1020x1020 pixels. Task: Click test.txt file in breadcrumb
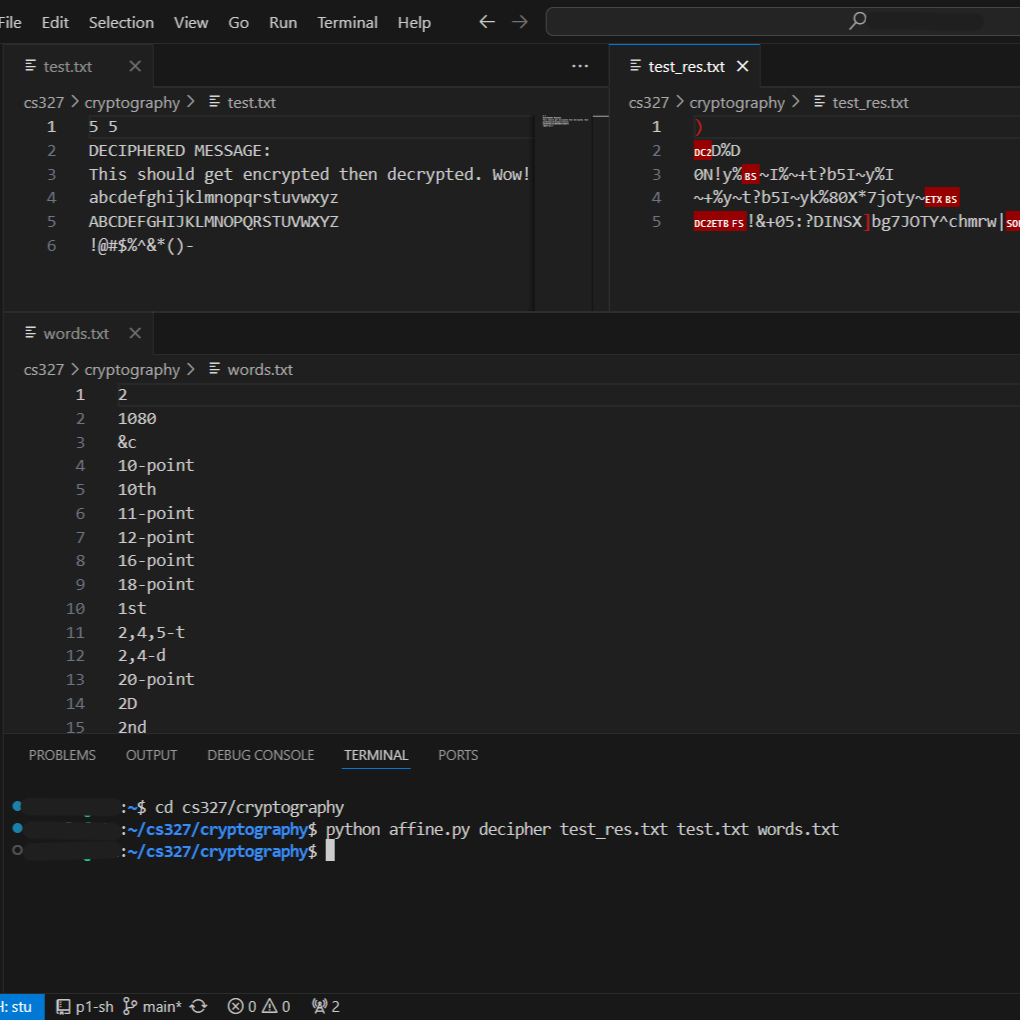251,103
